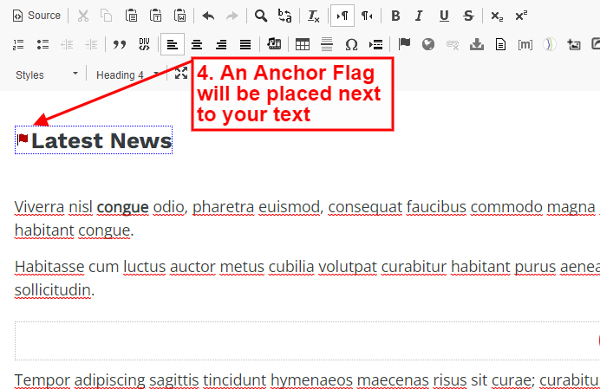The height and width of the screenshot is (389, 600).
Task: Select Paste from Word icon
Action: point(180,16)
